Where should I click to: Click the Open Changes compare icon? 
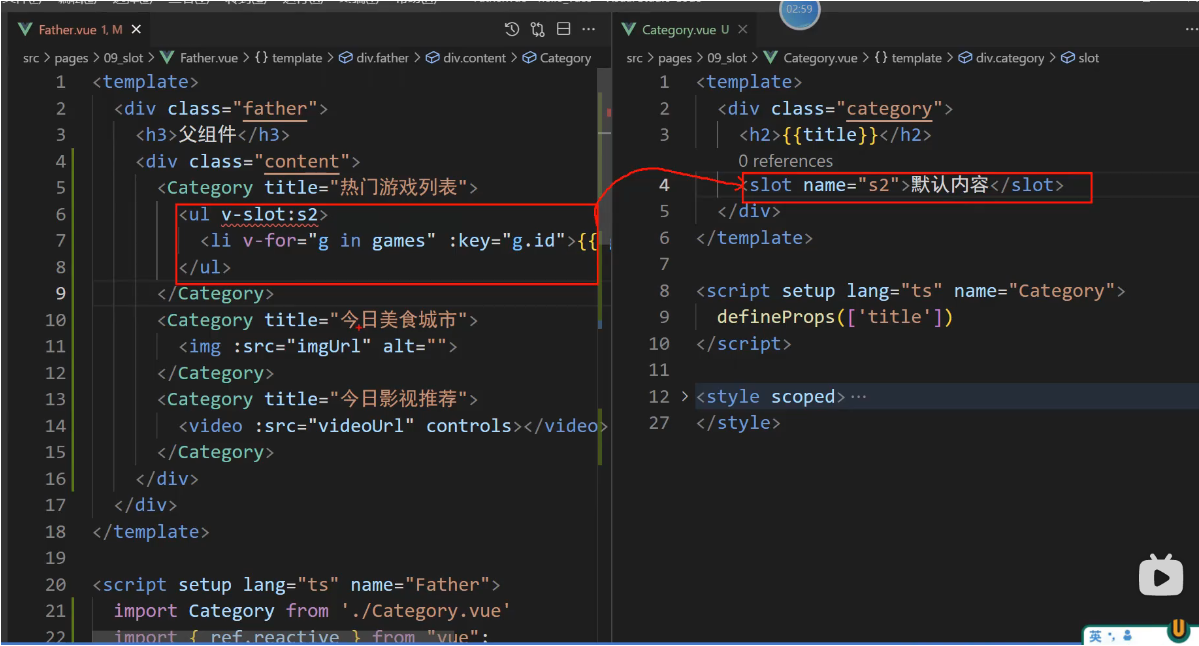(x=538, y=29)
